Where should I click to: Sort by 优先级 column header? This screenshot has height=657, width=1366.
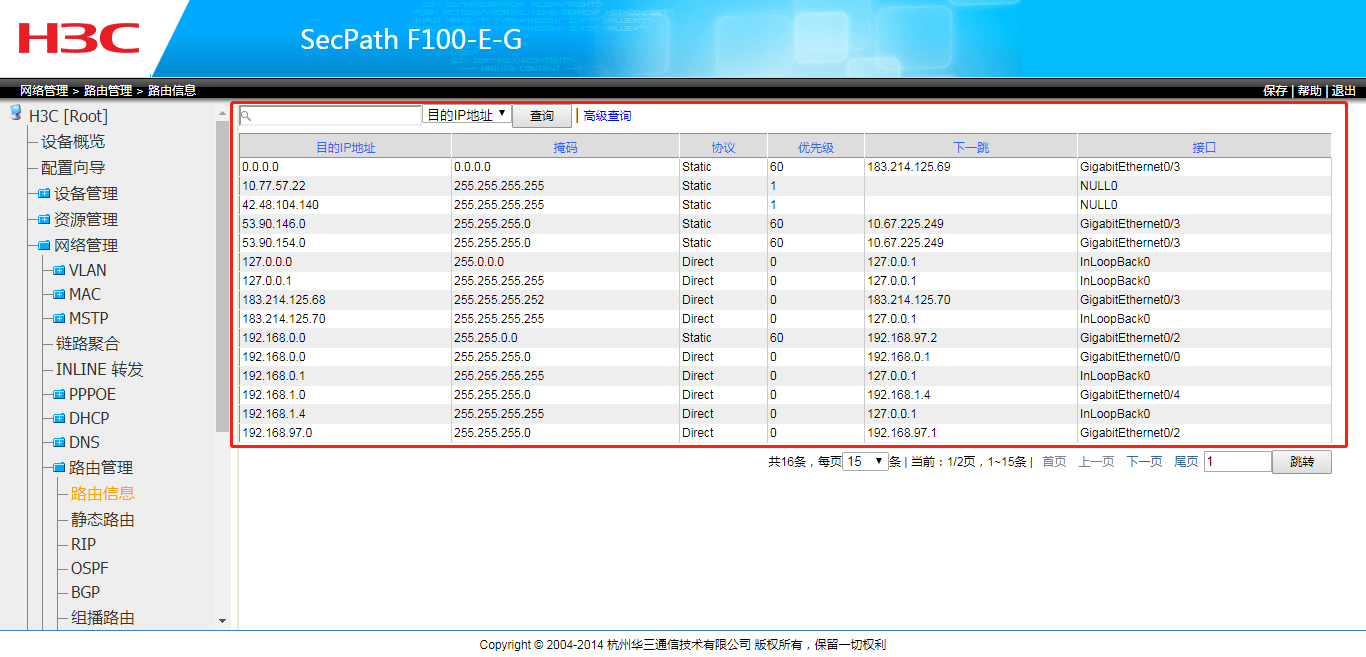[816, 147]
